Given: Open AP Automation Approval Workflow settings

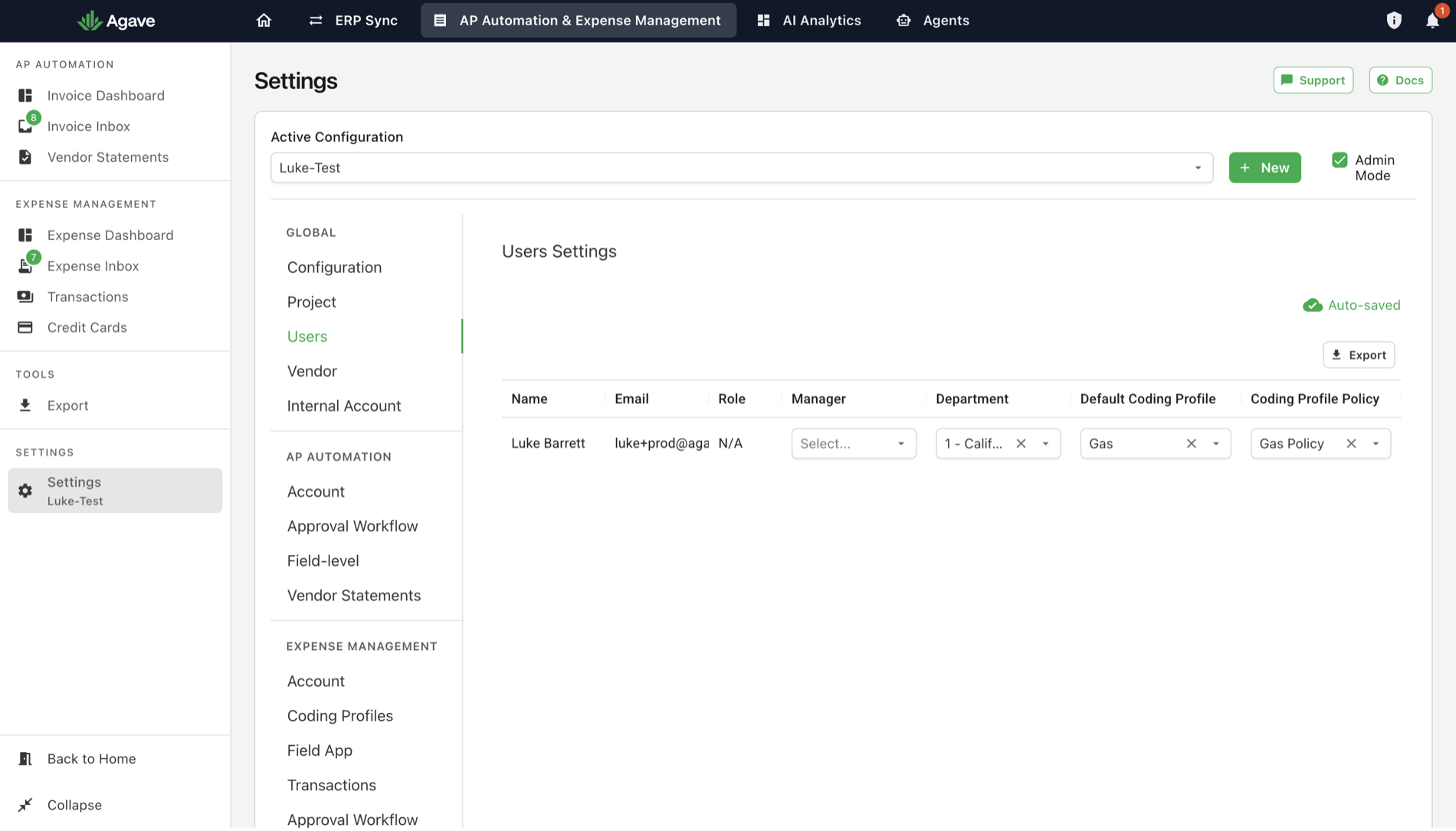Looking at the screenshot, I should point(353,527).
